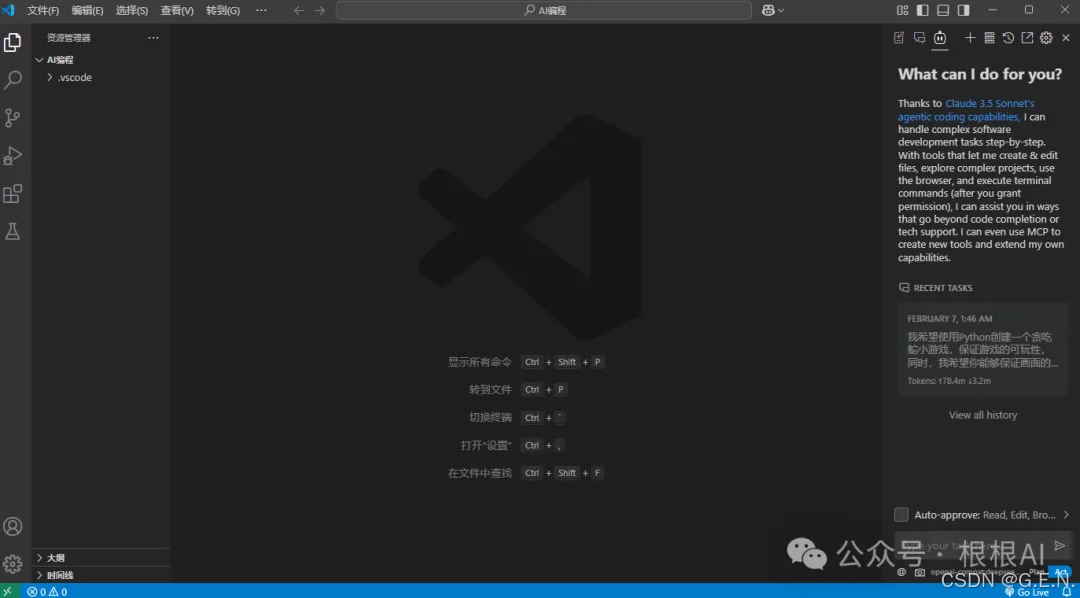1080x598 pixels.
Task: Go back with the left arrow
Action: (x=299, y=10)
